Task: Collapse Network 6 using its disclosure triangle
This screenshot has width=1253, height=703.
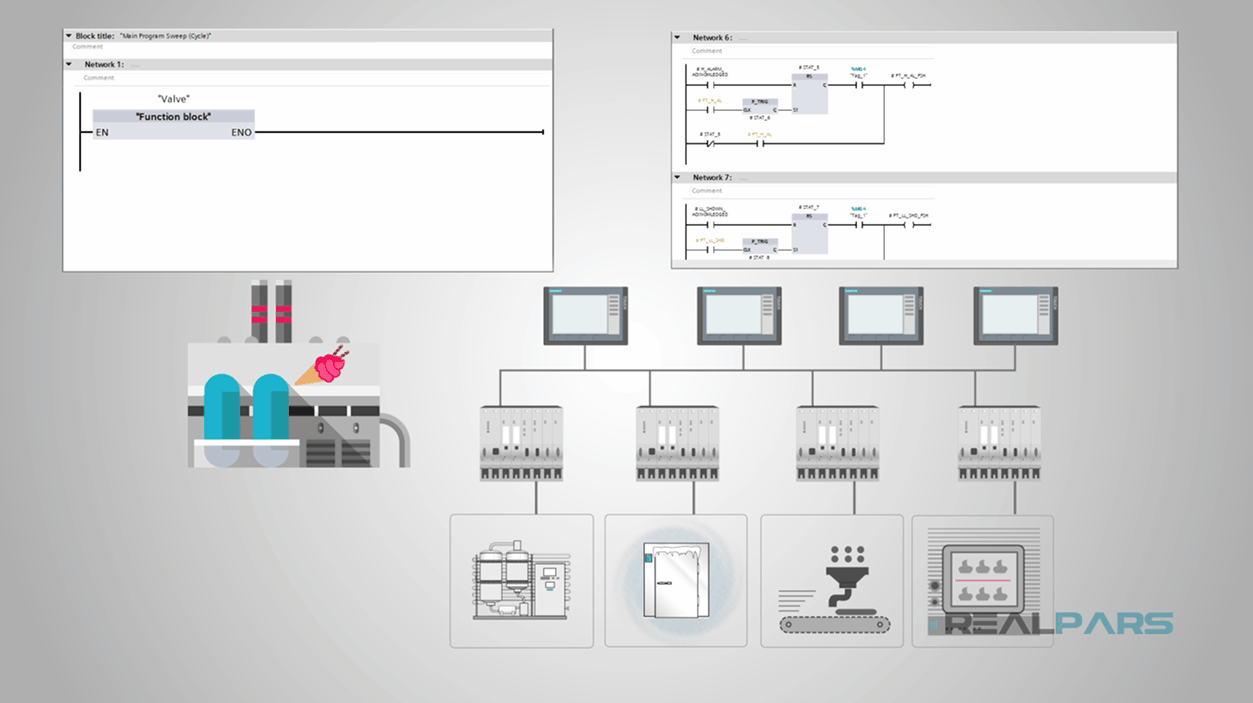Action: 679,37
